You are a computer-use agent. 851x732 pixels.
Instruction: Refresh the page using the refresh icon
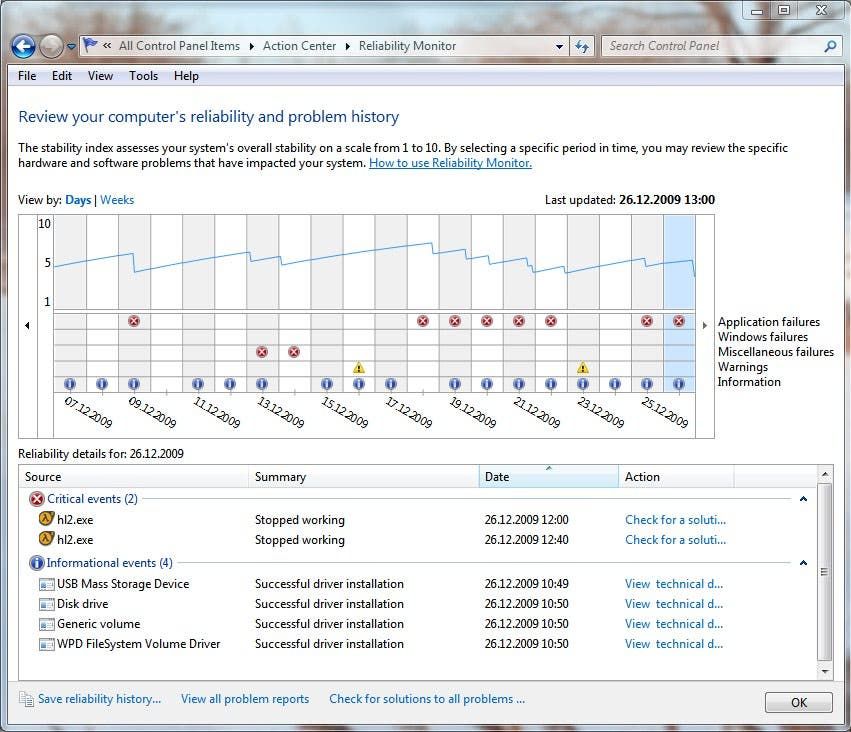click(x=582, y=47)
